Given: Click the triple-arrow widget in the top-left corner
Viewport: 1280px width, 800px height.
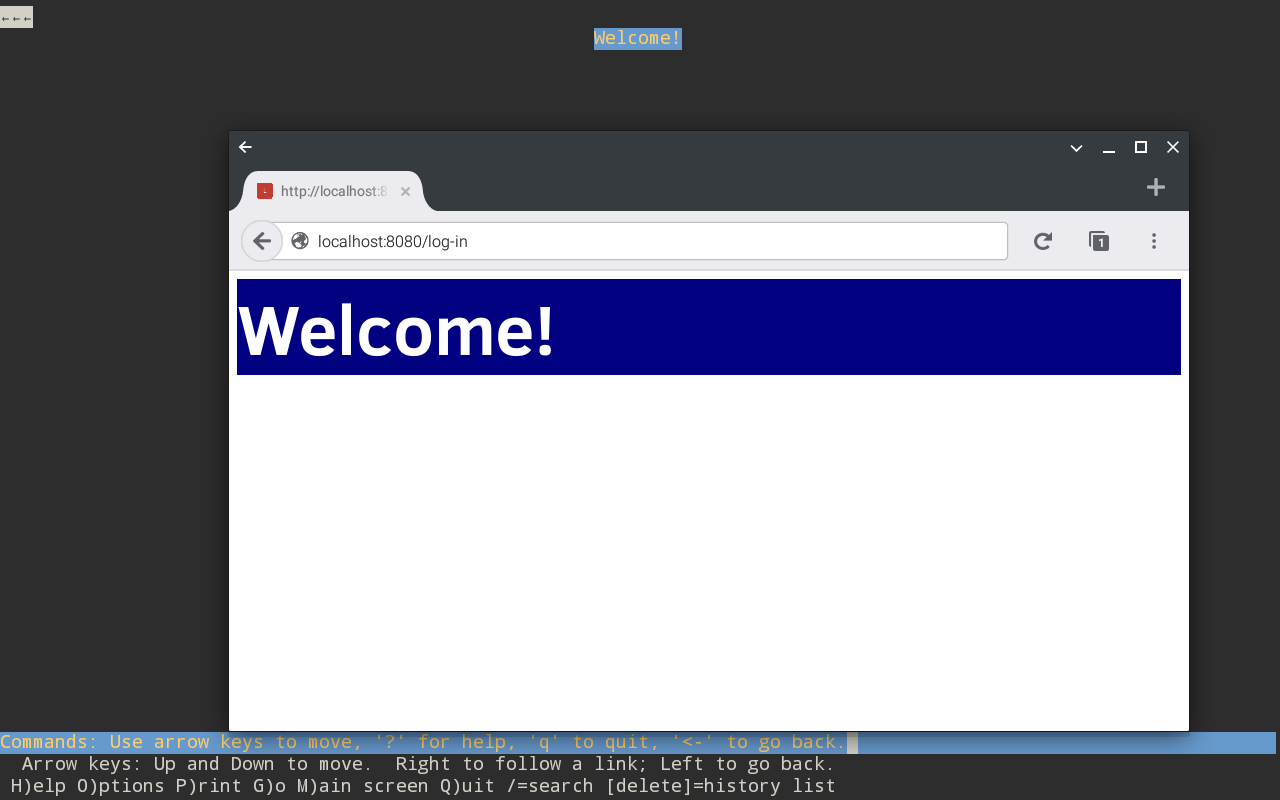Looking at the screenshot, I should (x=16, y=16).
